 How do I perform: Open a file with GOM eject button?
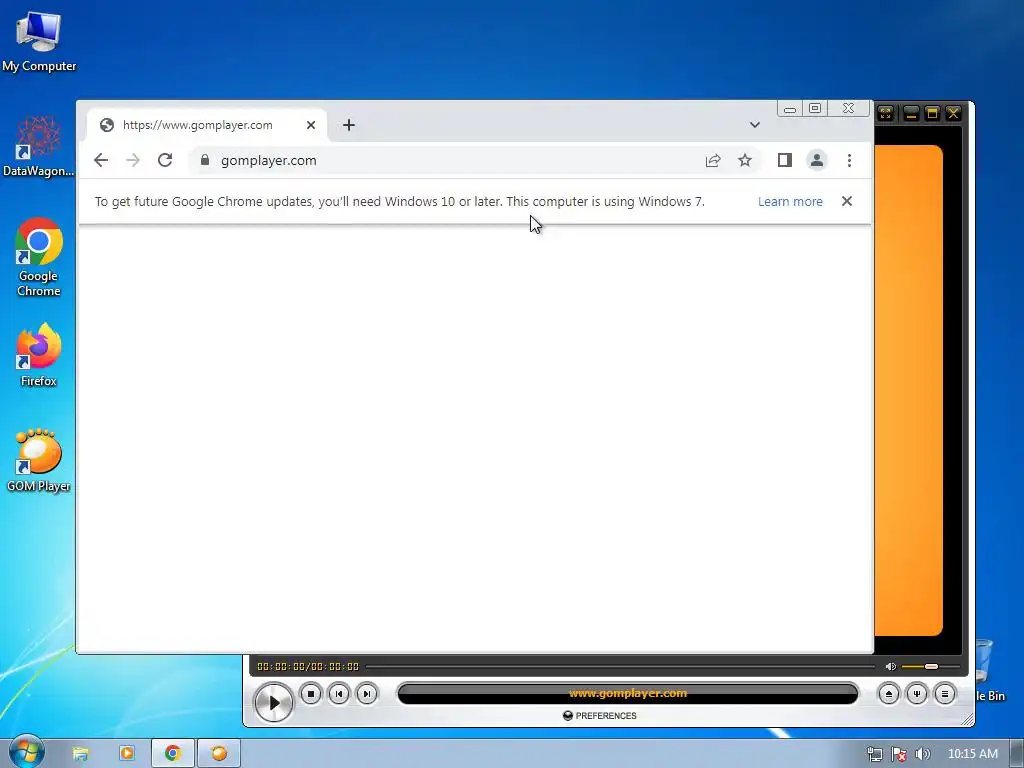pyautogui.click(x=889, y=694)
